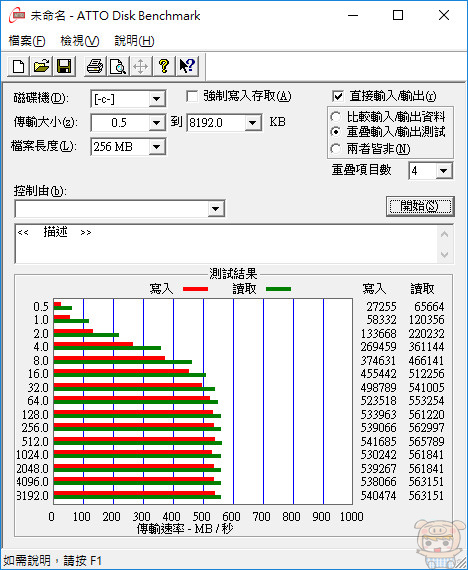The height and width of the screenshot is (570, 468).
Task: Open the transfer size end 8192.0 dropdown
Action: (x=252, y=123)
